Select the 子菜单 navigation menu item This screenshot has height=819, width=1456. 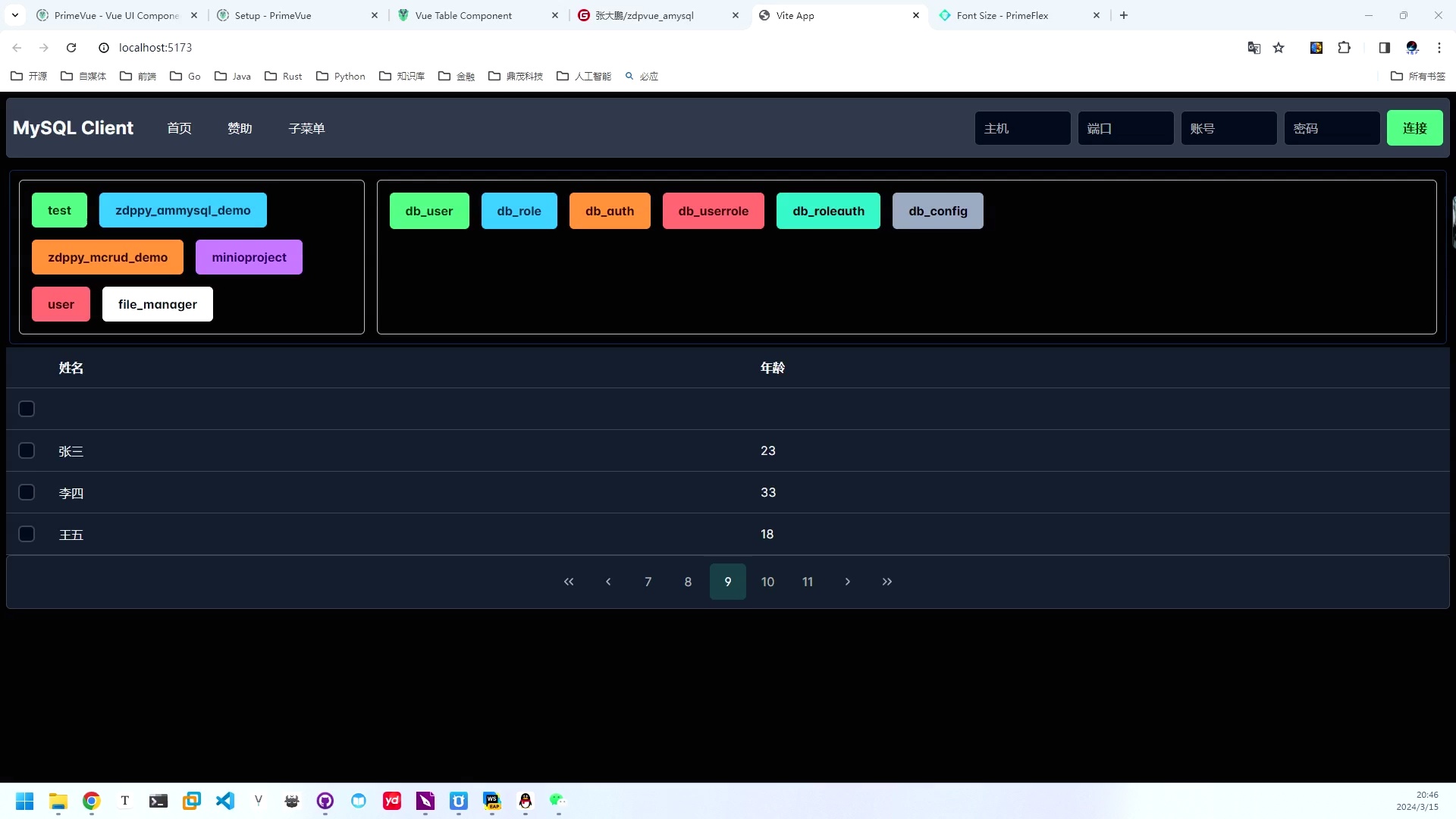pyautogui.click(x=306, y=127)
